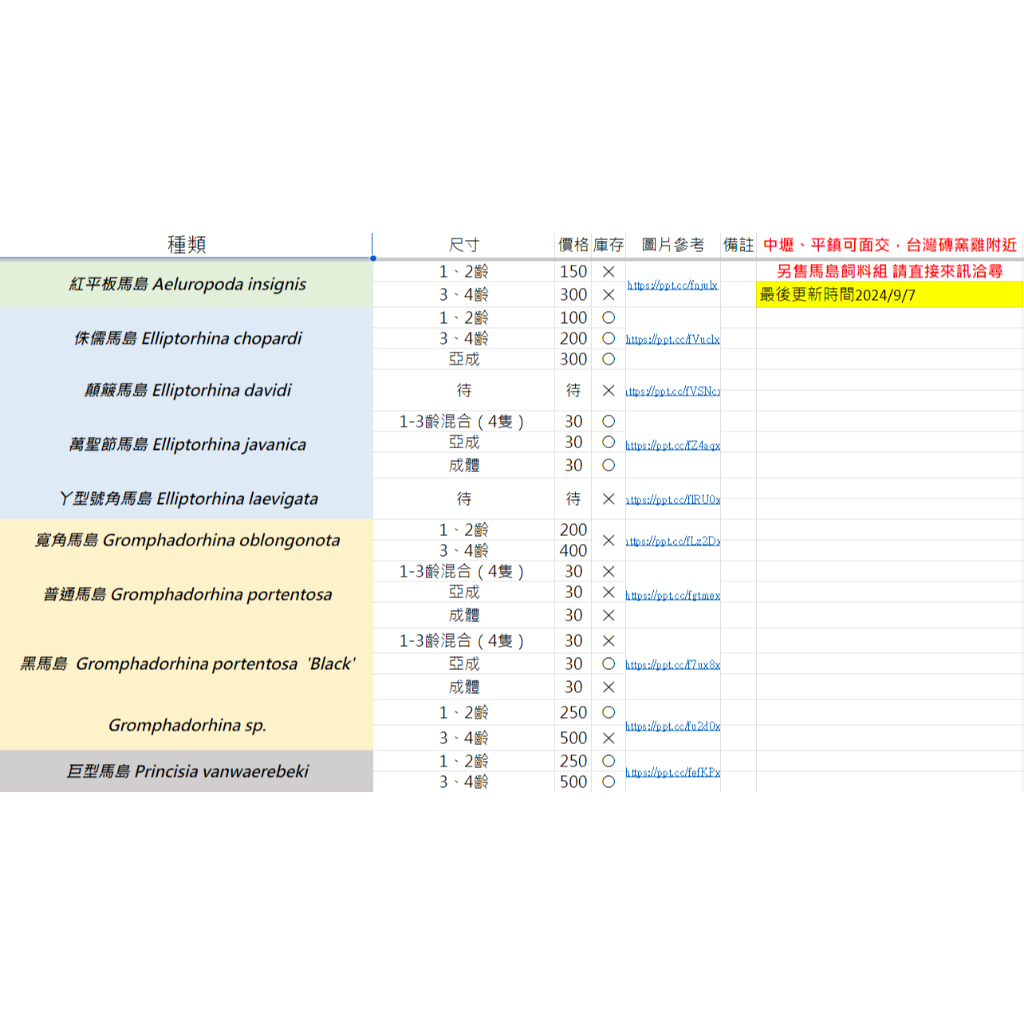Select the Gromphadorhina sp. species cell
This screenshot has width=1024, height=1024.
187,725
